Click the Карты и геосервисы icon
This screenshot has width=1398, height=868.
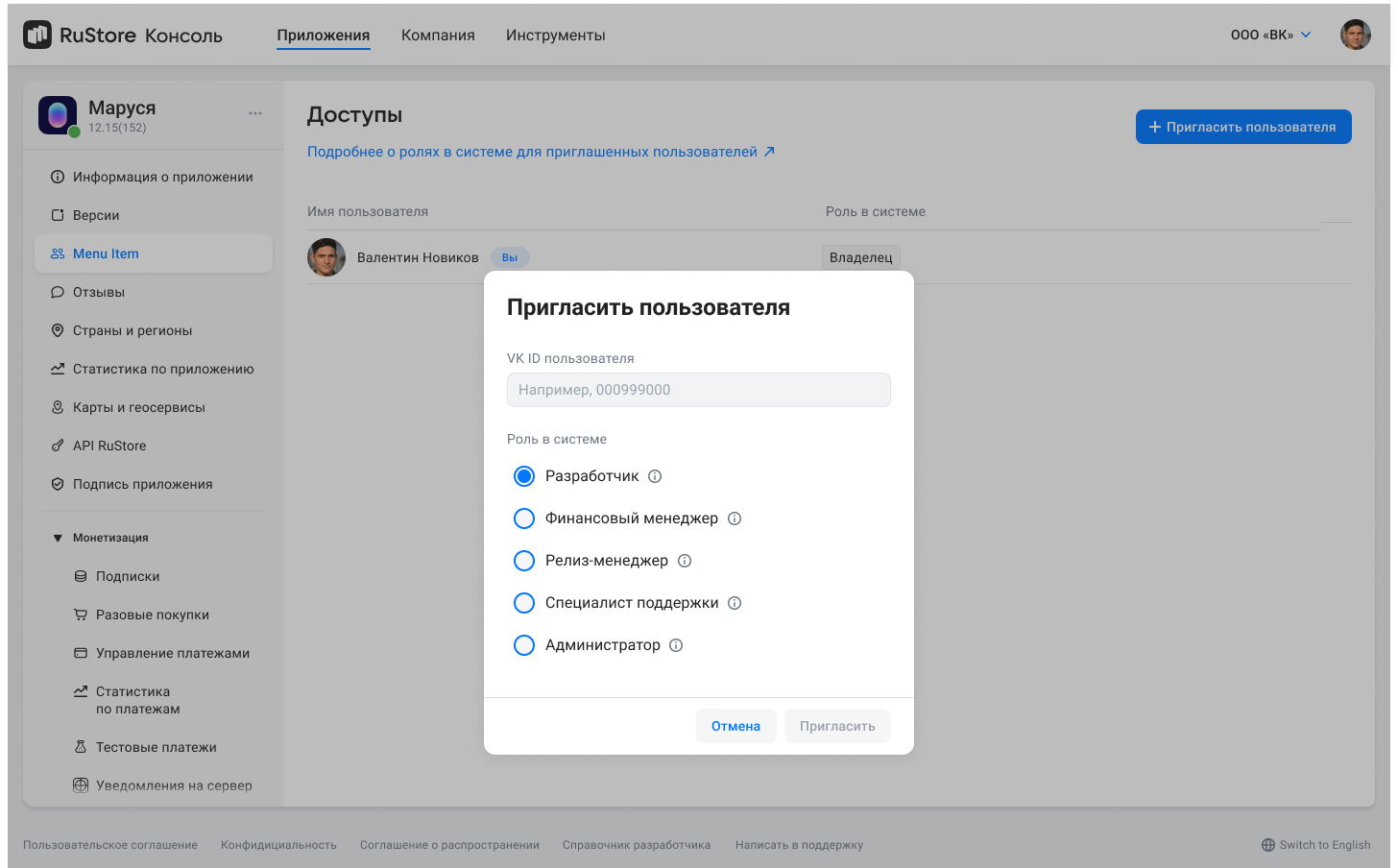(58, 407)
